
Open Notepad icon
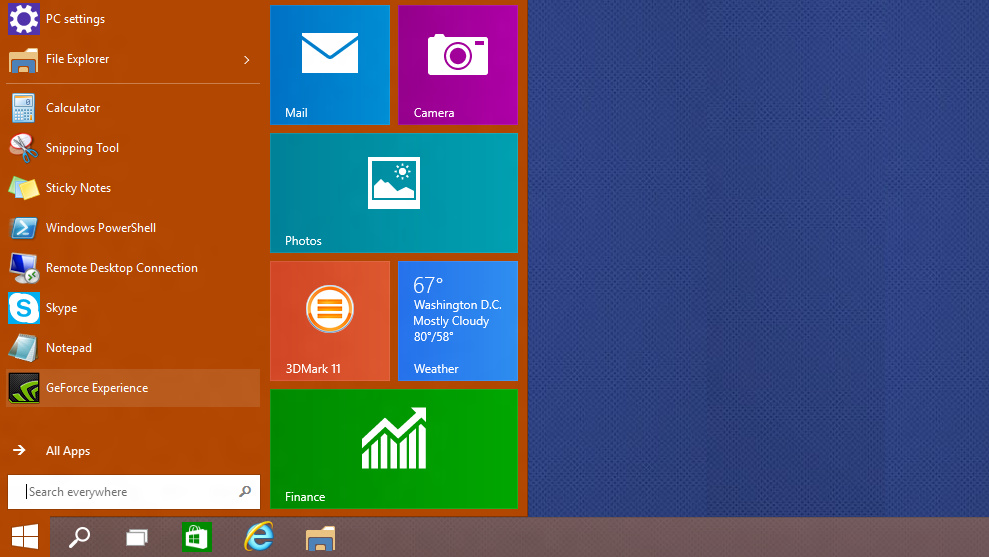click(x=24, y=348)
